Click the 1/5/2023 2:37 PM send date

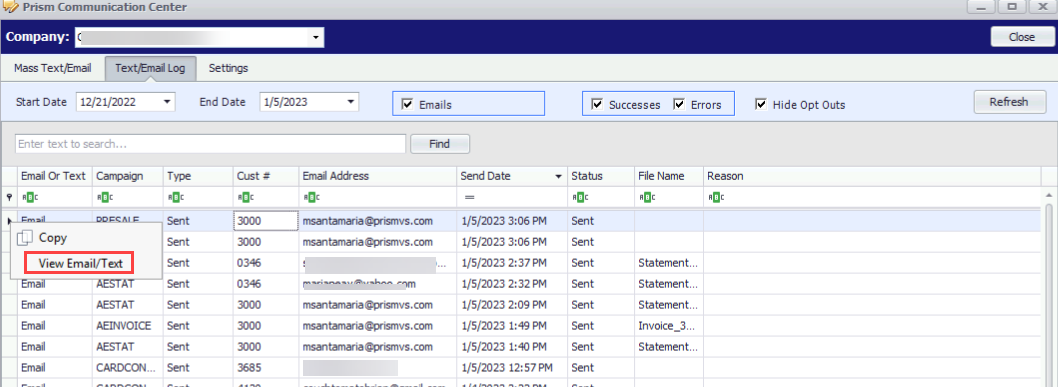click(x=512, y=262)
